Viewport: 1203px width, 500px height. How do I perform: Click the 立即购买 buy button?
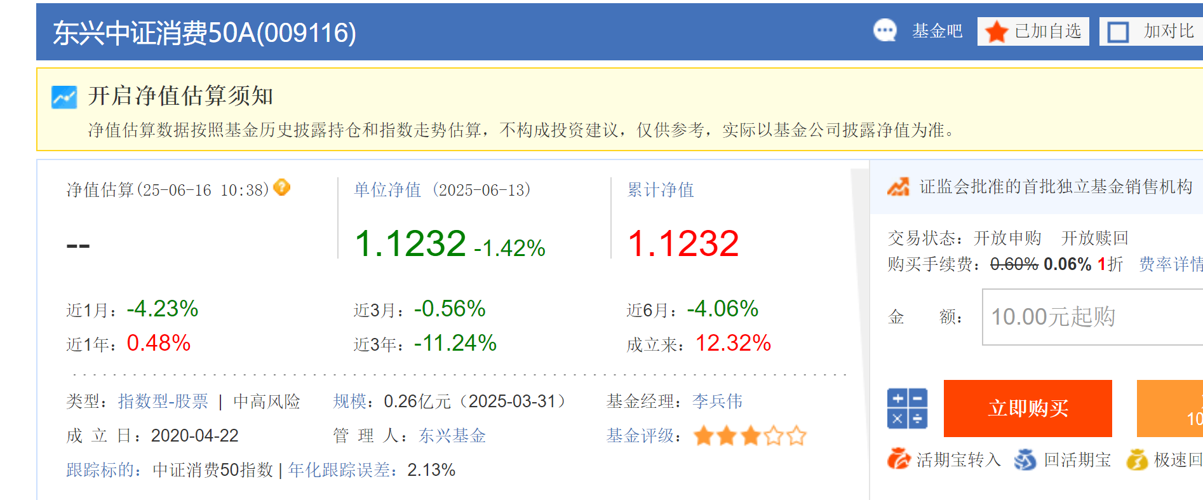point(1028,408)
